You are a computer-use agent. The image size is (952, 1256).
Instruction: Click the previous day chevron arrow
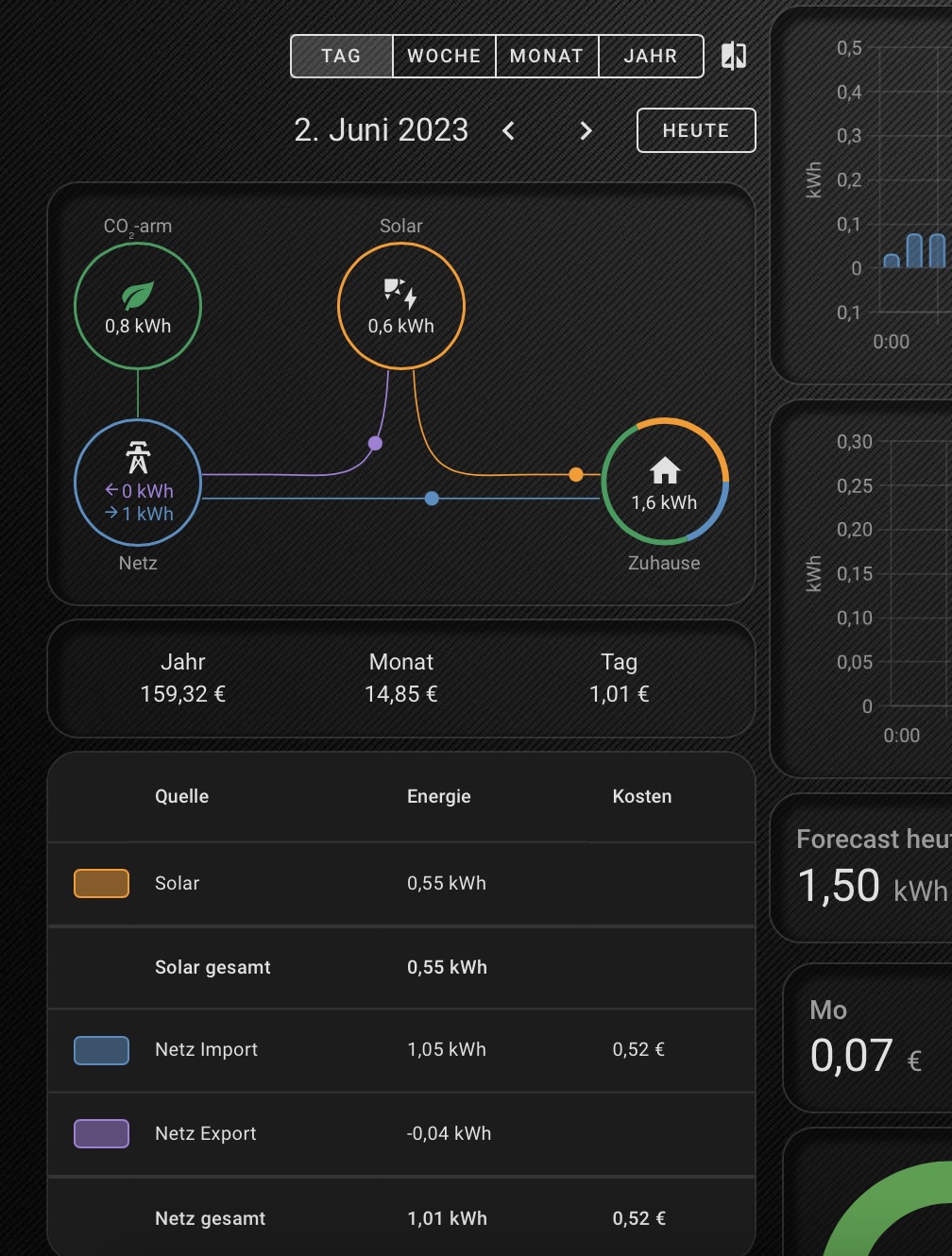point(508,130)
